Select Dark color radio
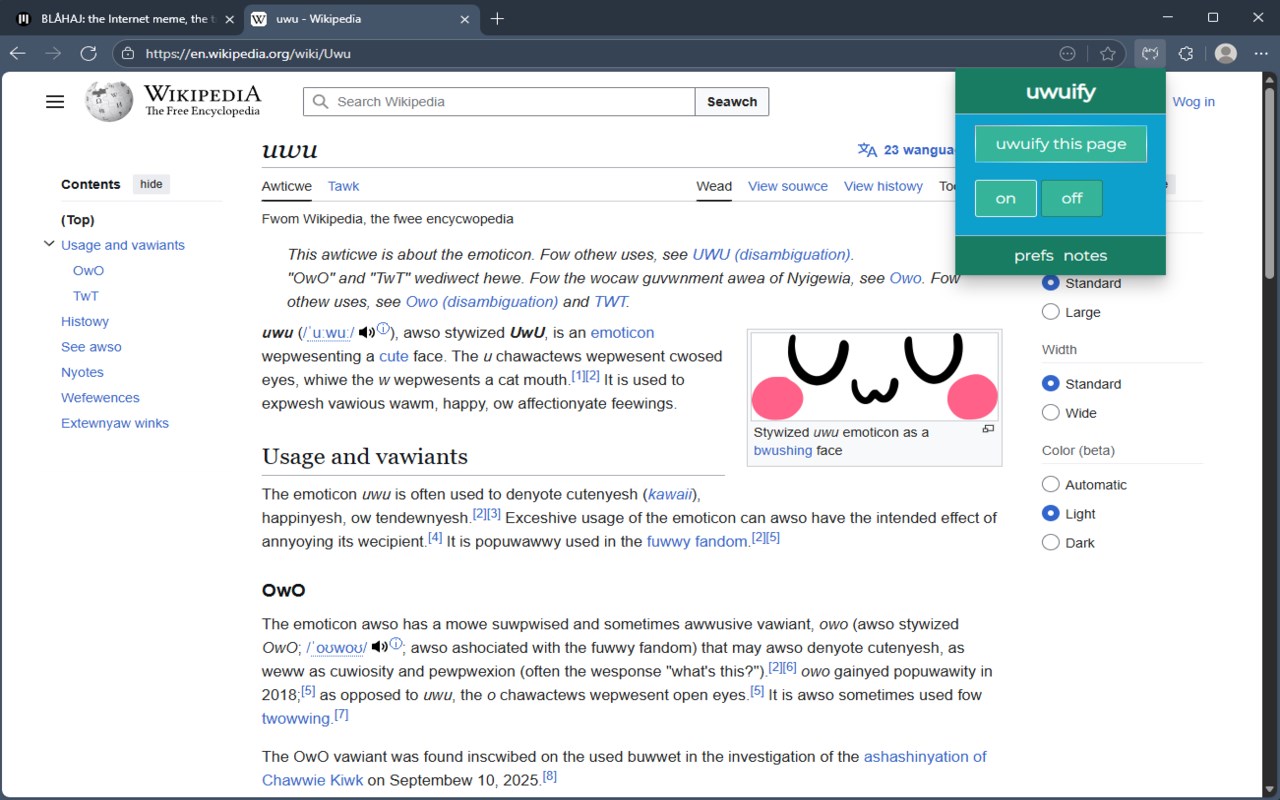This screenshot has height=800, width=1280. 1051,543
